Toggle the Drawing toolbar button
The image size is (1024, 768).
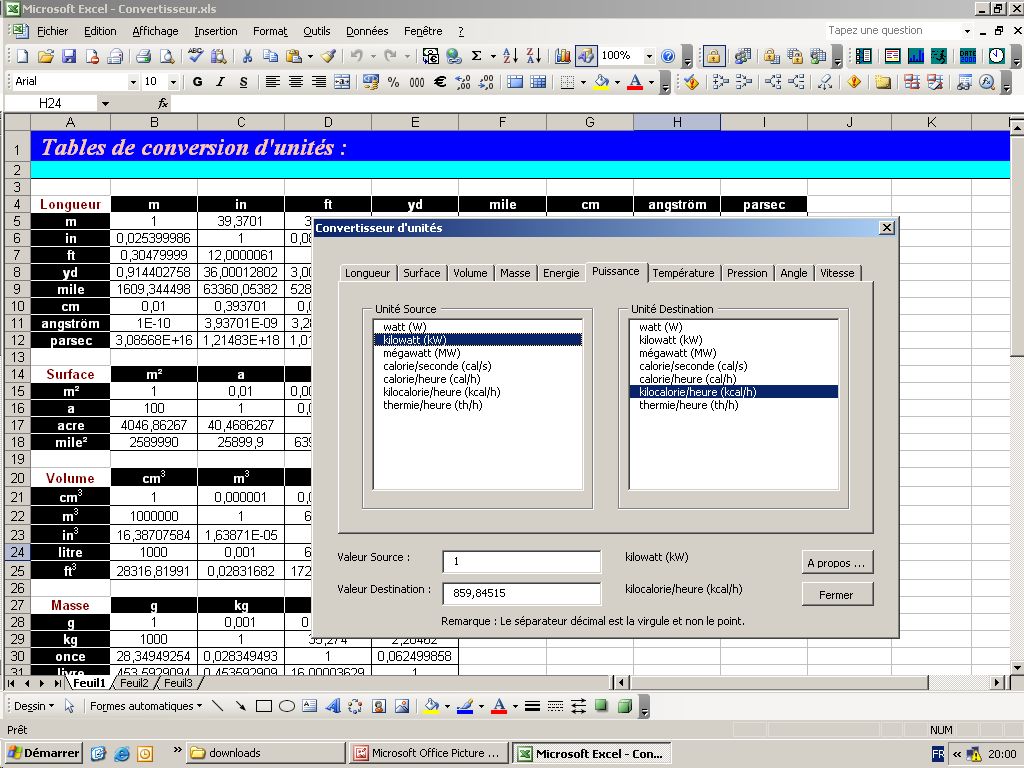click(586, 56)
